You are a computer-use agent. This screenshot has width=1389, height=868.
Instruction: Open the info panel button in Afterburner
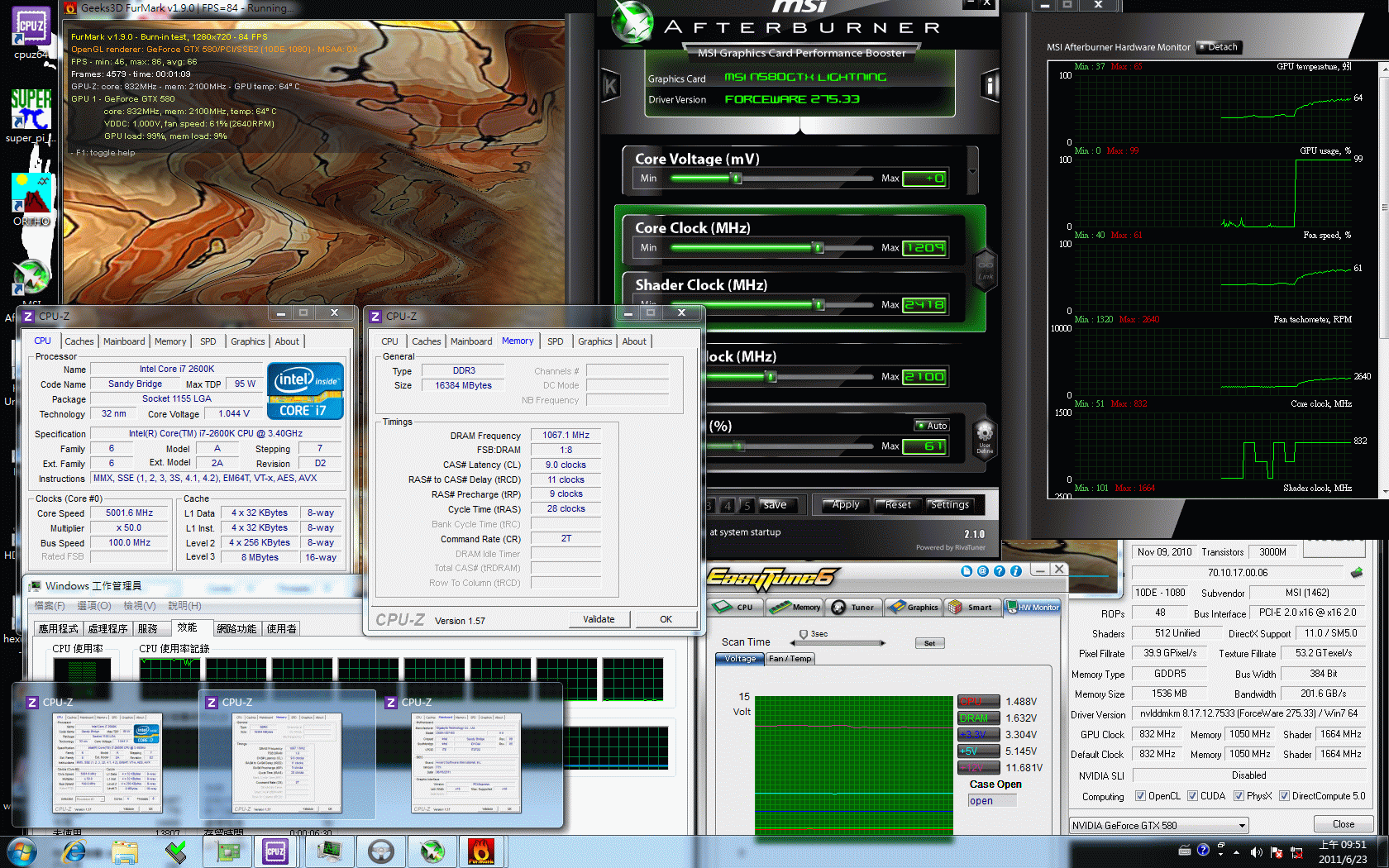(990, 85)
